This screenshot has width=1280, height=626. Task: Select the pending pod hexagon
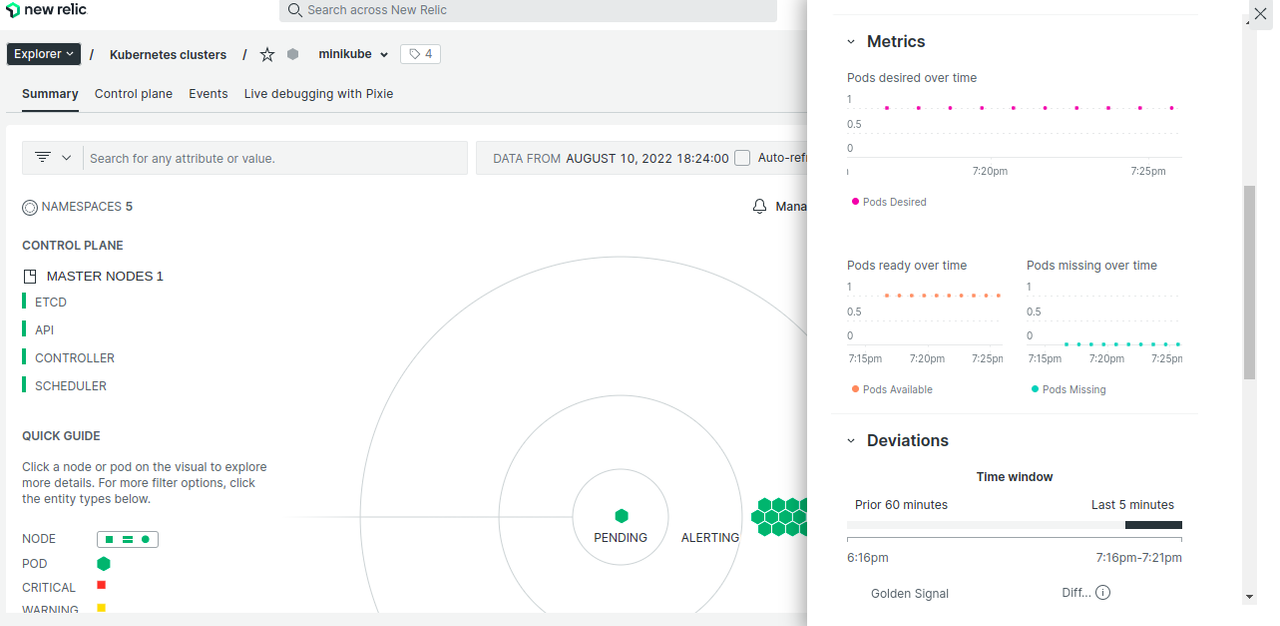tap(621, 516)
